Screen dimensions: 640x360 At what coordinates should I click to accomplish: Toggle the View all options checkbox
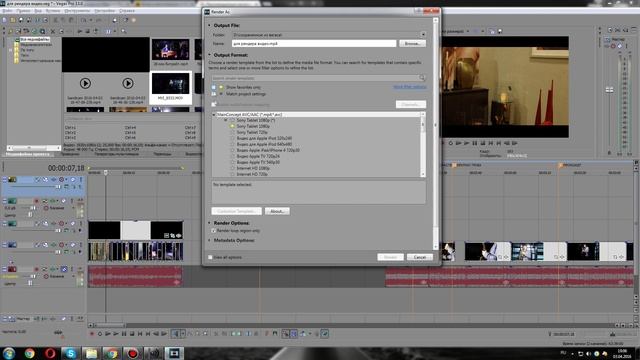(x=210, y=257)
